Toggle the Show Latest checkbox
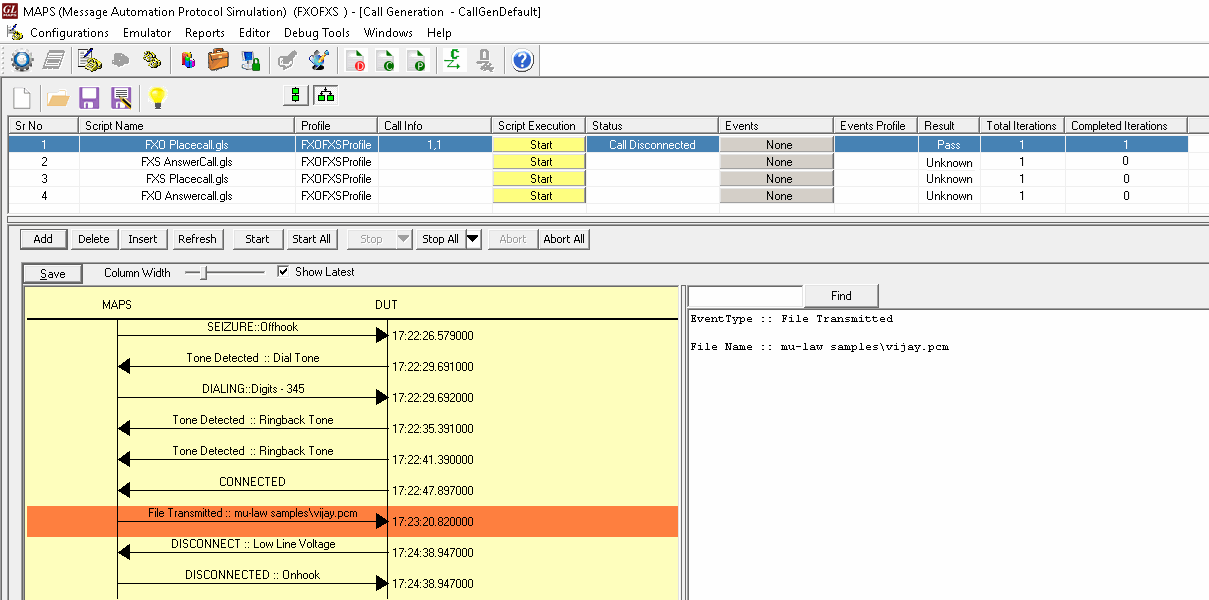The height and width of the screenshot is (600, 1209). click(284, 272)
